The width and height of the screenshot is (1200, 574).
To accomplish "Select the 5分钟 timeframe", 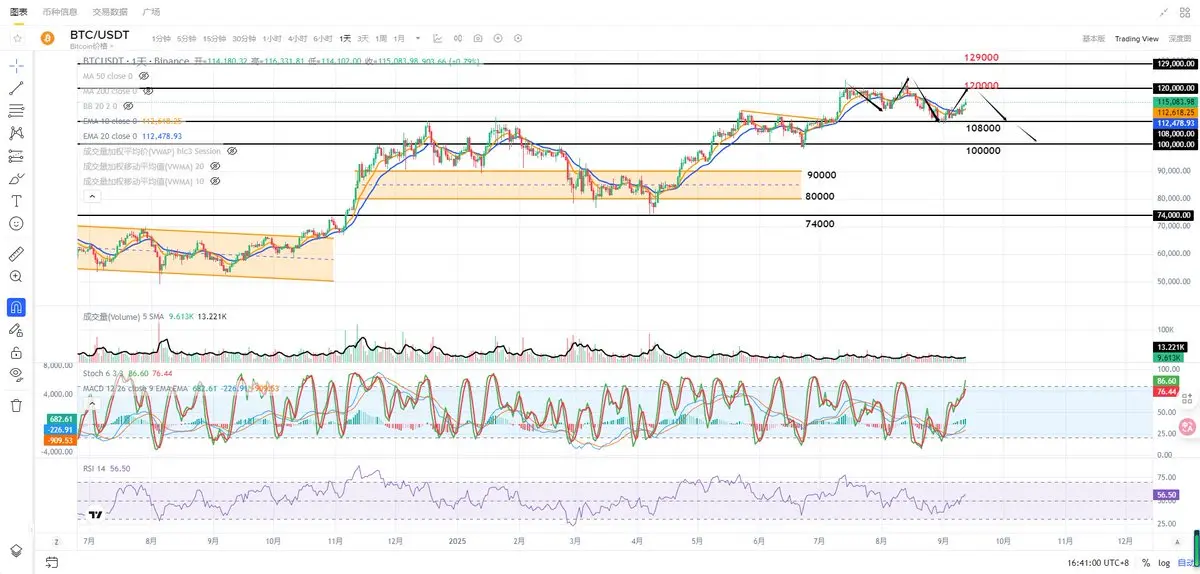I will click(187, 38).
